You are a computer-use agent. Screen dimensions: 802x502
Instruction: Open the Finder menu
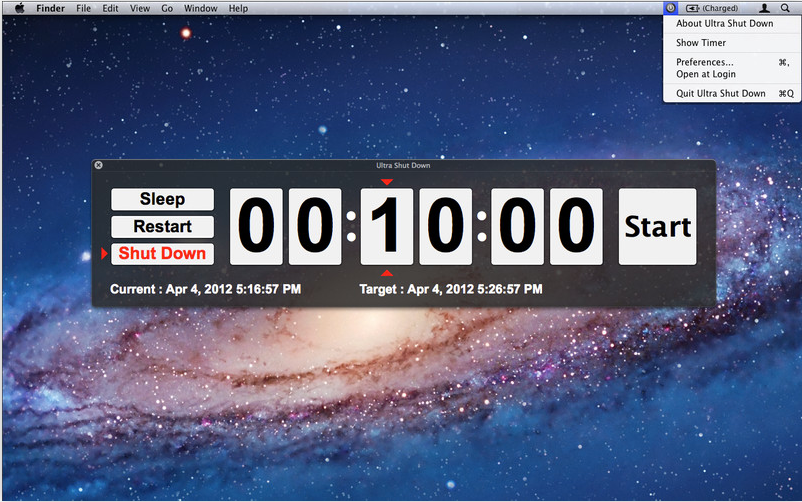click(51, 8)
